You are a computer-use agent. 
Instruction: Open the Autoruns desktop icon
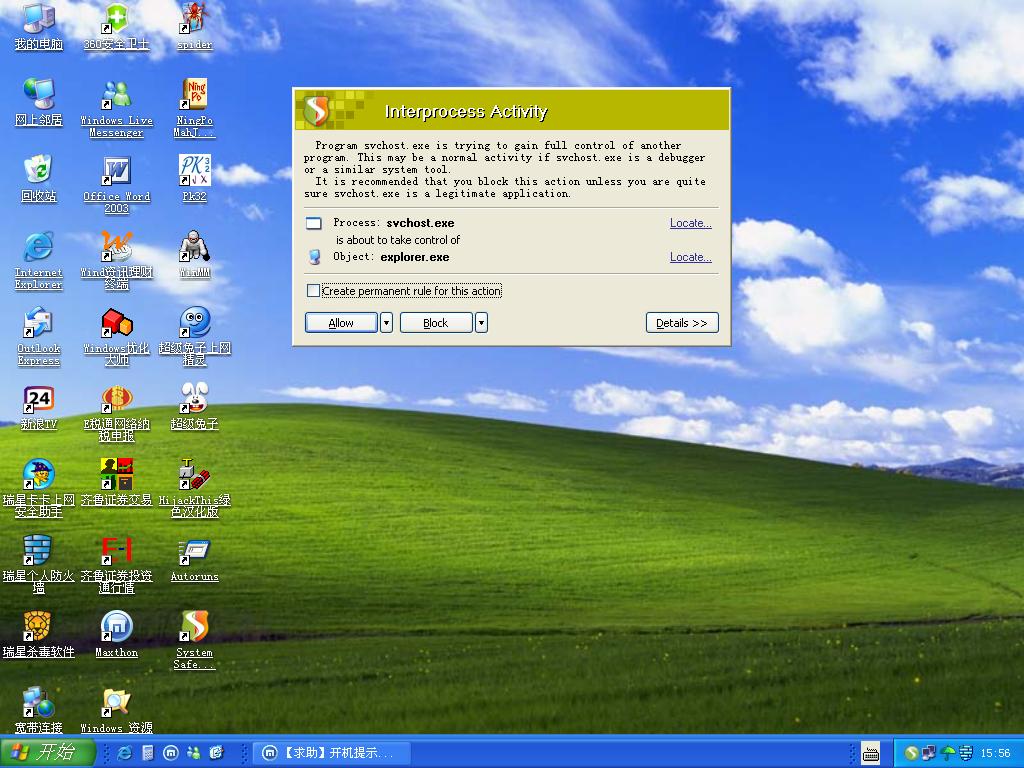[194, 552]
